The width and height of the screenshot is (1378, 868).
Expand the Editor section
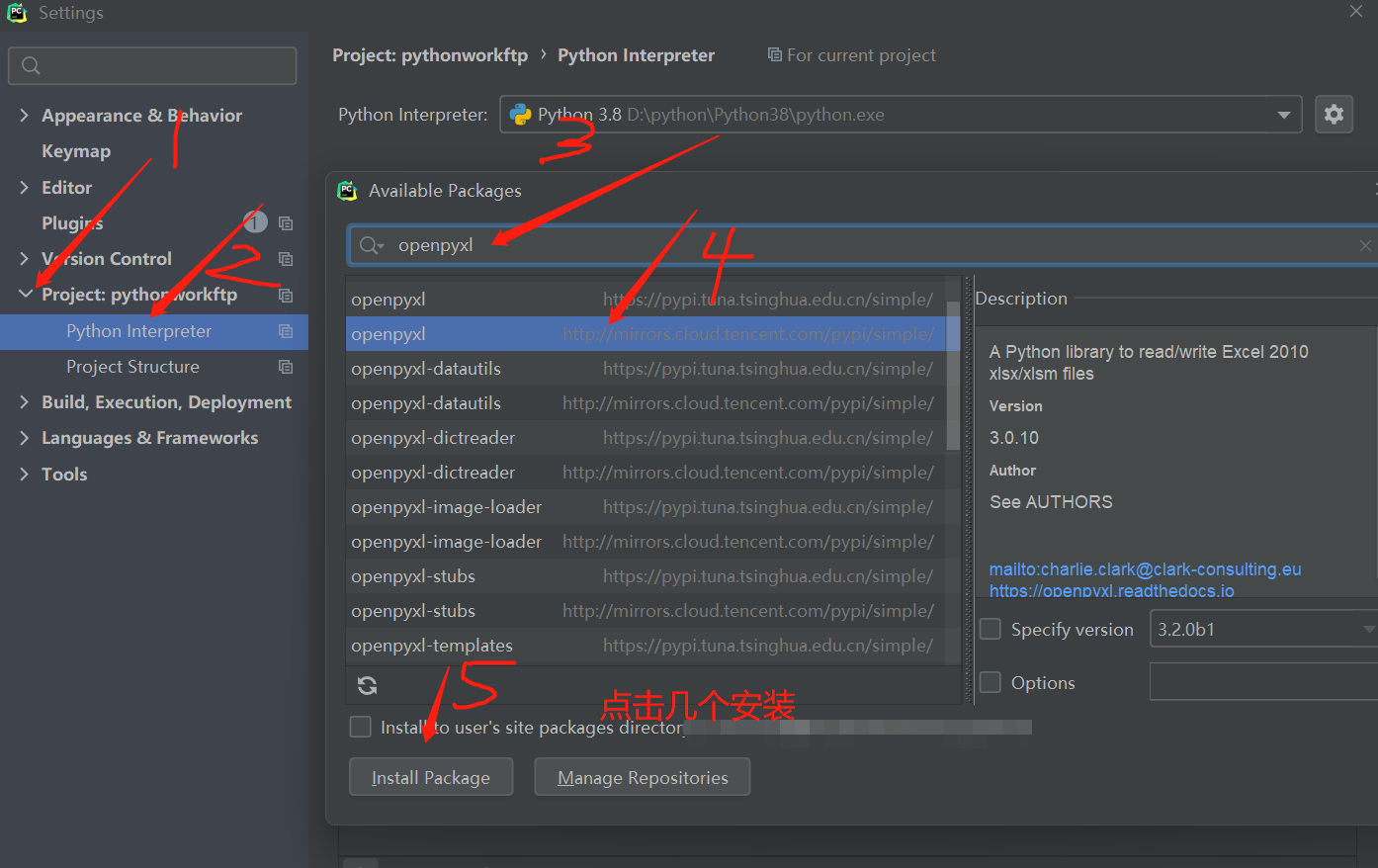click(24, 188)
